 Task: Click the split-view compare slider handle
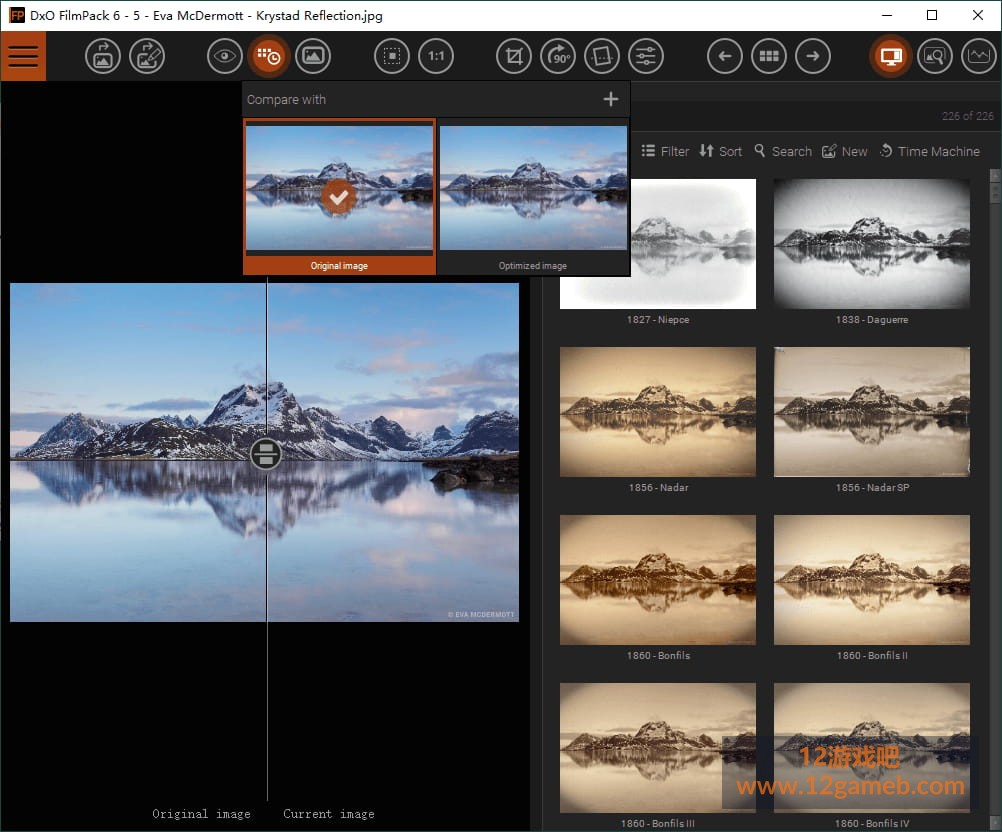(x=266, y=454)
